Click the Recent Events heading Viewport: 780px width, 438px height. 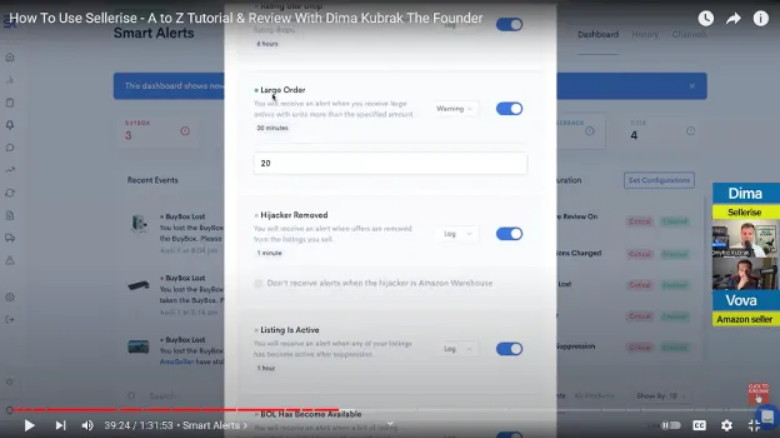click(153, 180)
